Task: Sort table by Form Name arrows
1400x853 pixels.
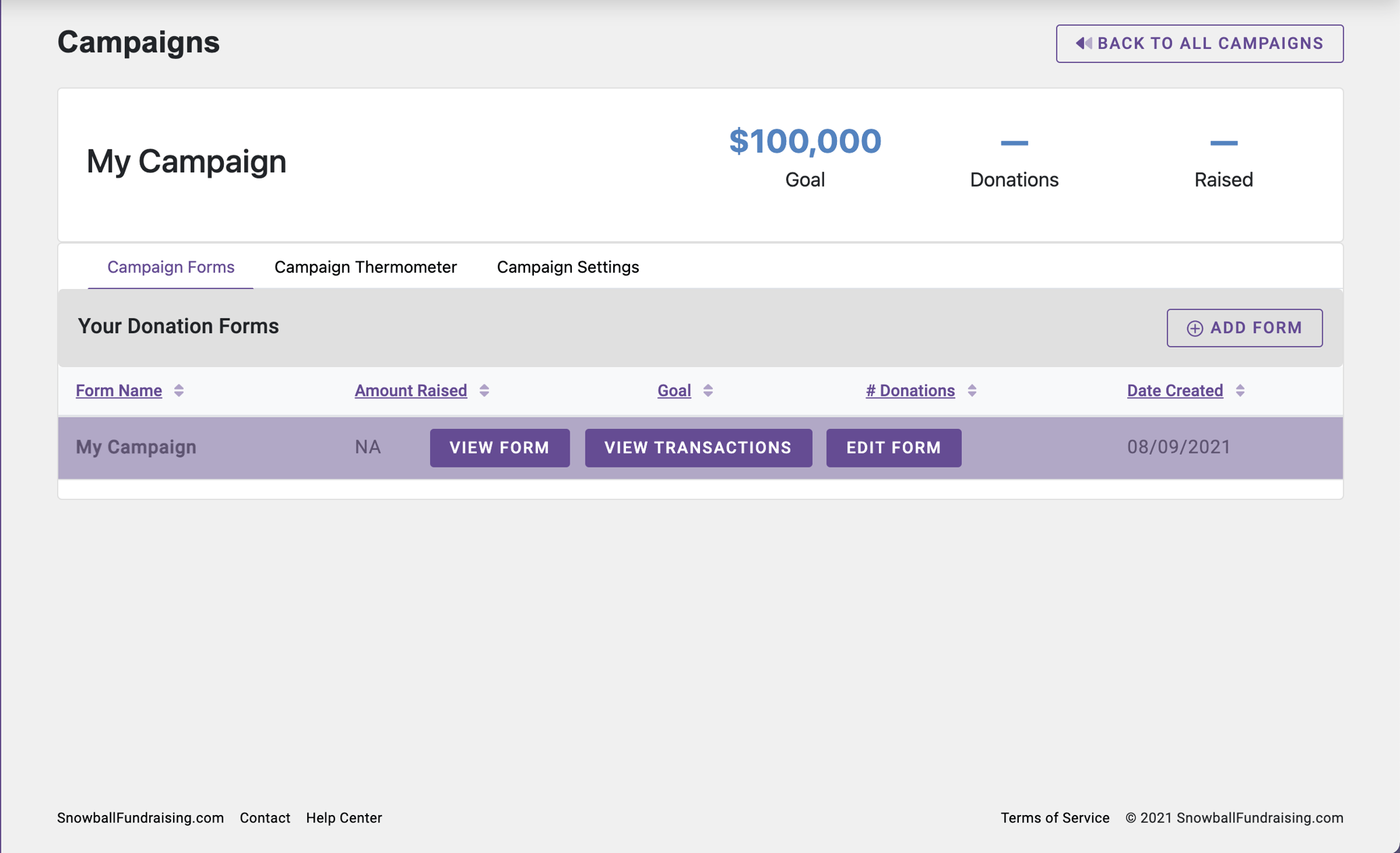Action: (x=179, y=390)
